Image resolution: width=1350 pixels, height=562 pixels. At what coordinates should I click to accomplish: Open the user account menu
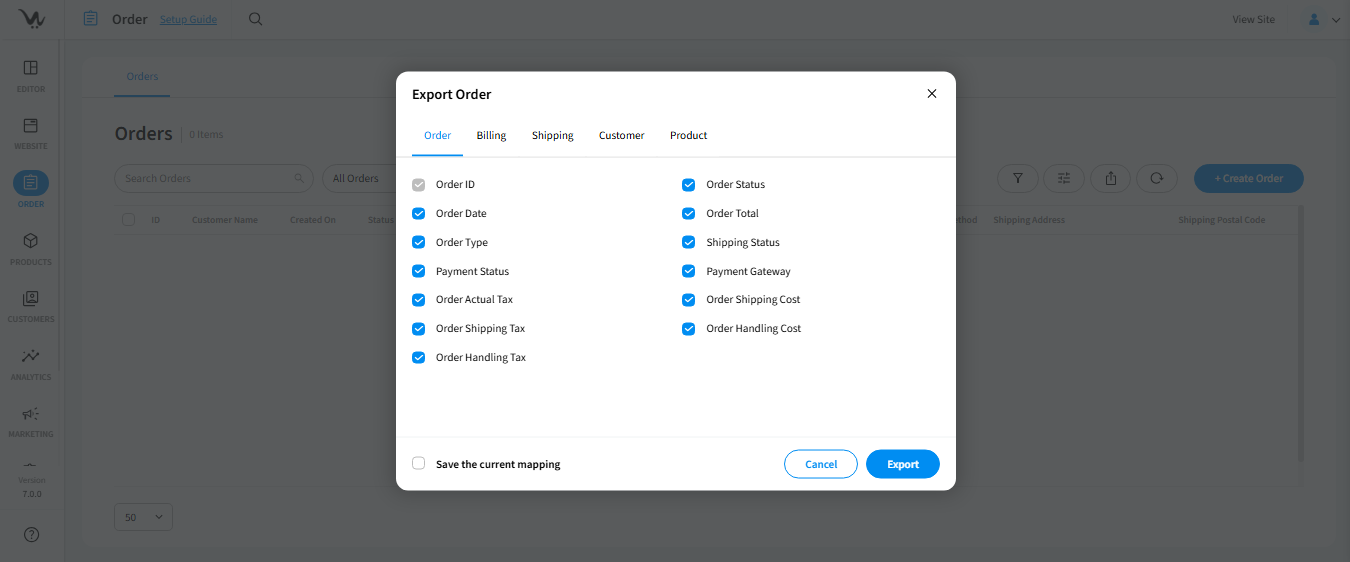click(1322, 19)
